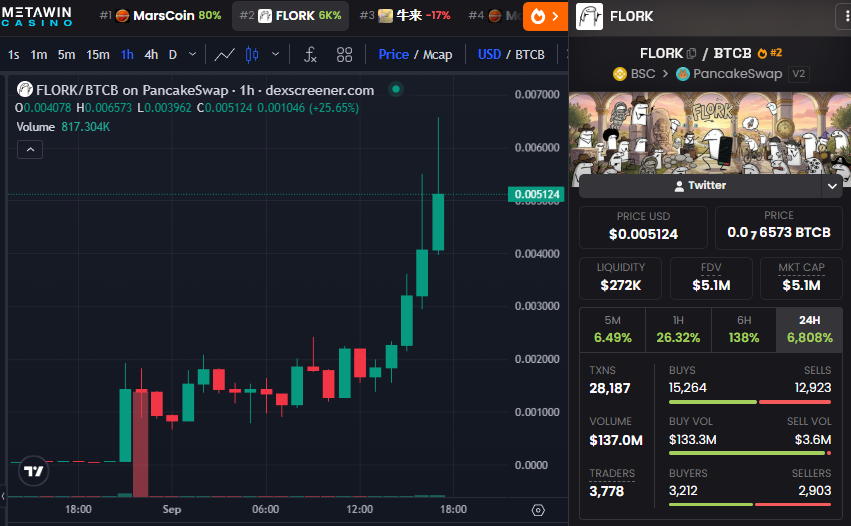
Task: Open the fx indicators menu
Action: tap(310, 54)
